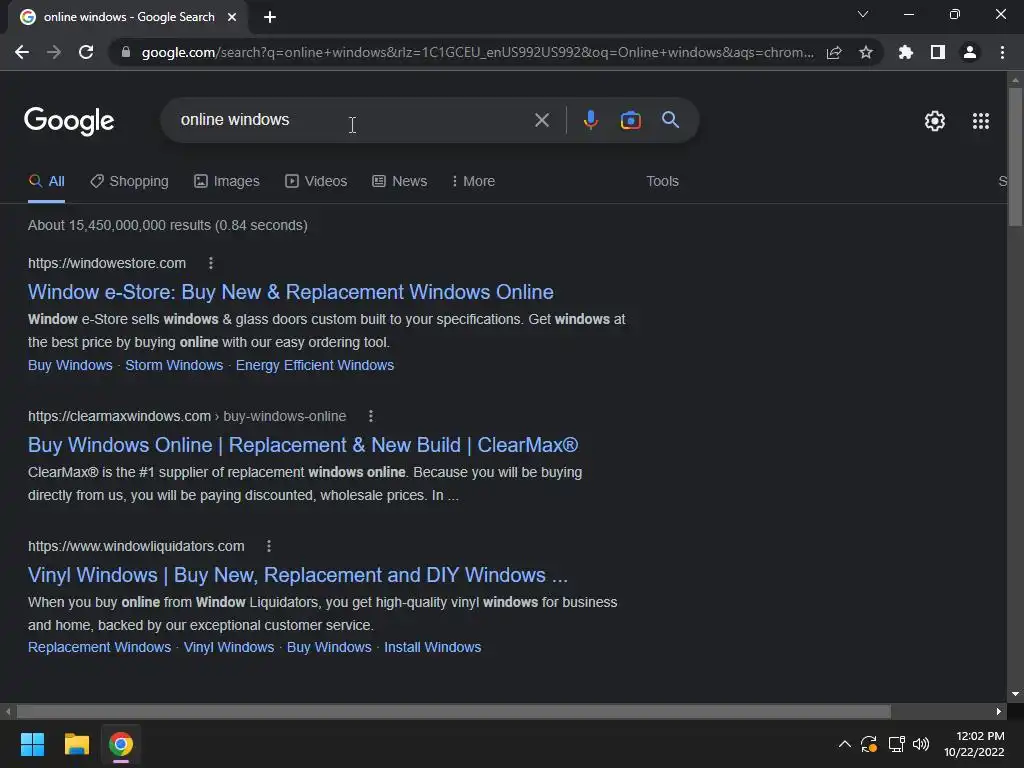1024x768 pixels.
Task: Open a new tab with the plus button
Action: click(270, 17)
